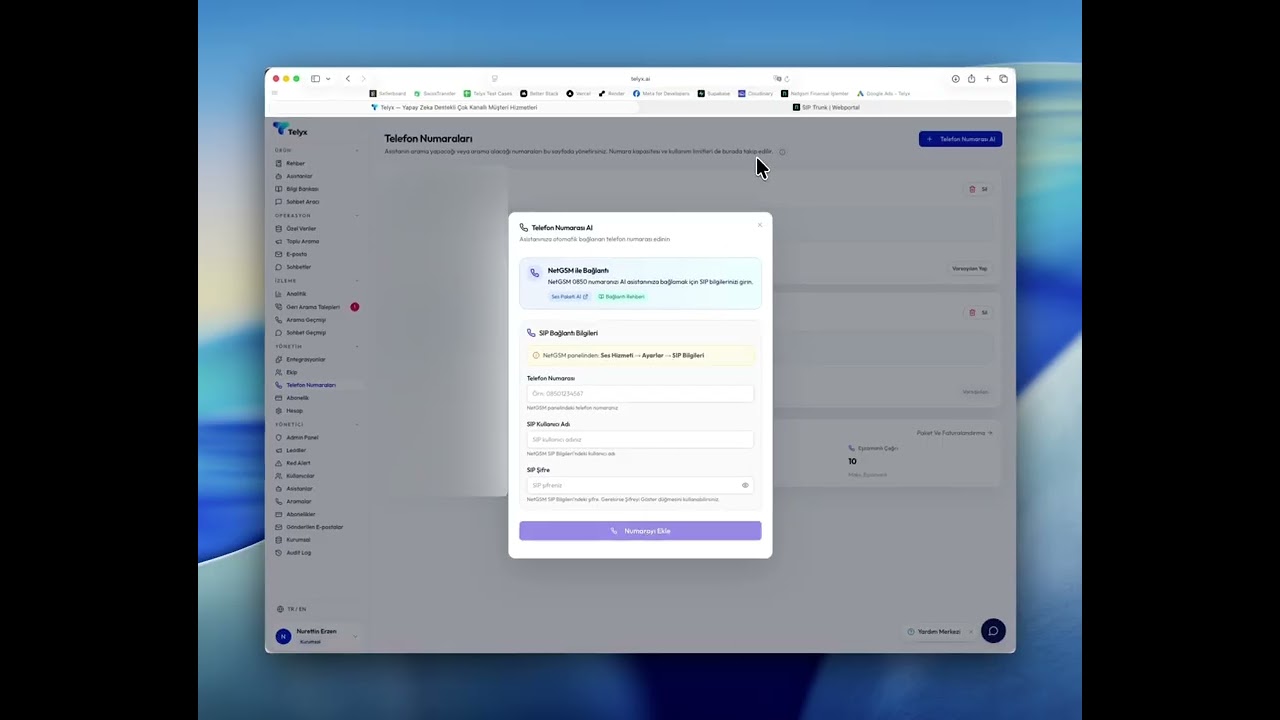
Task: Open Admin Panel in the sidebar
Action: pyautogui.click(x=302, y=437)
